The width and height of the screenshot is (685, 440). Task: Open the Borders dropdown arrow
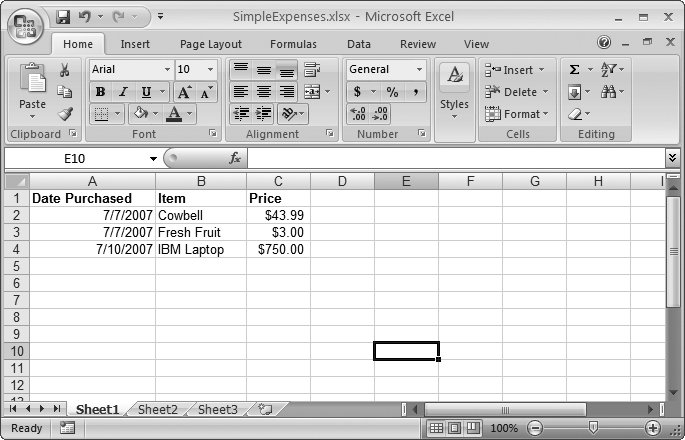(118, 114)
